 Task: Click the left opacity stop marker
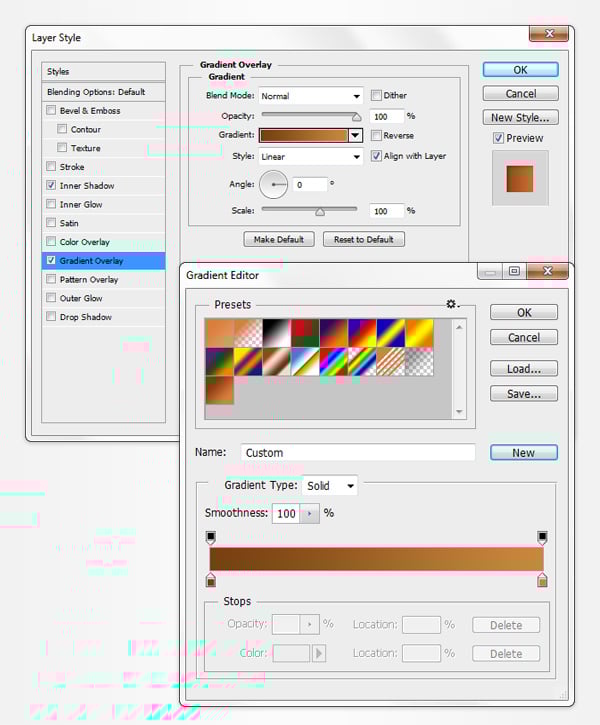pos(211,538)
